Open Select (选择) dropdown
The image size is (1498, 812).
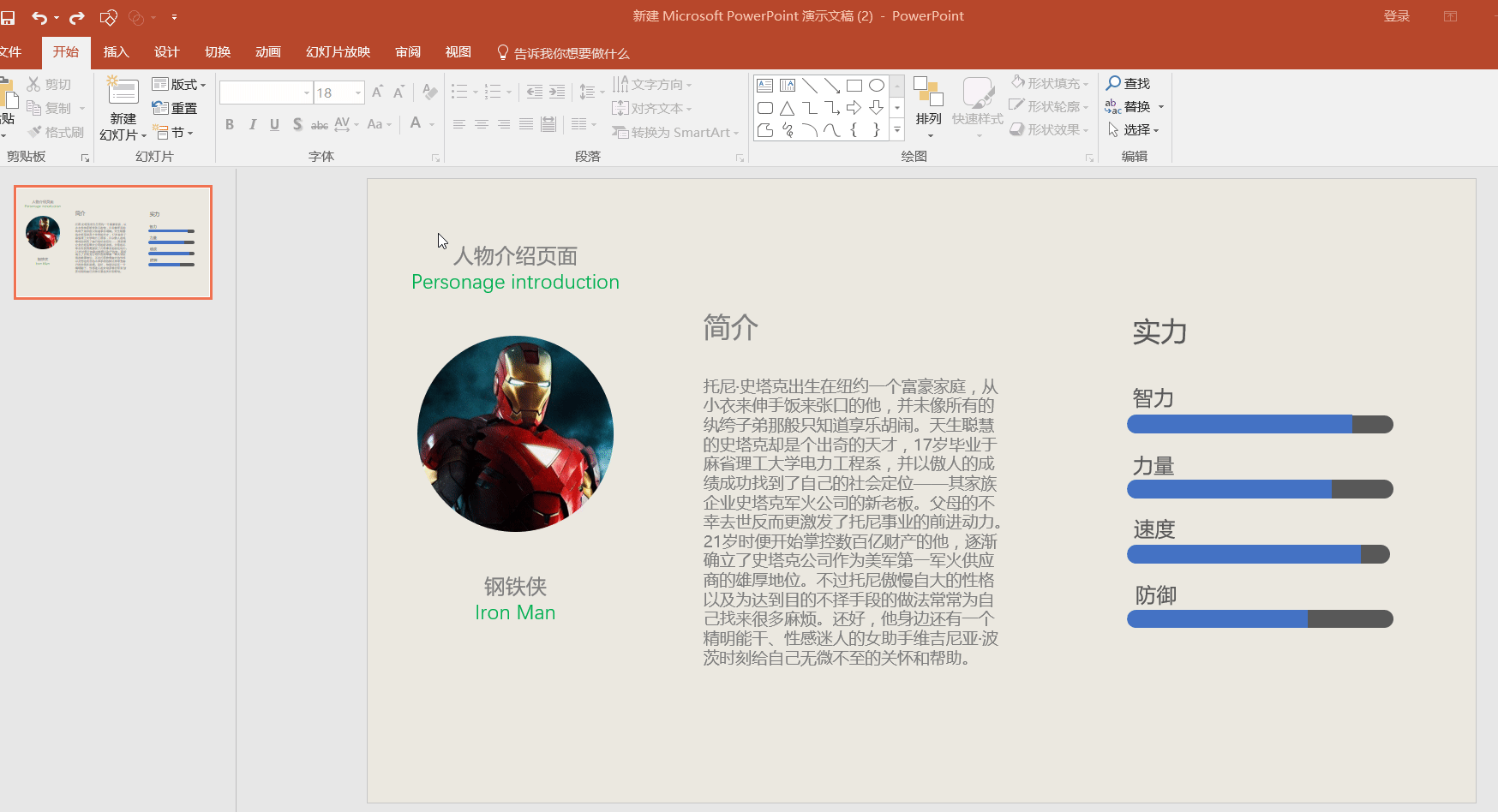click(1134, 130)
